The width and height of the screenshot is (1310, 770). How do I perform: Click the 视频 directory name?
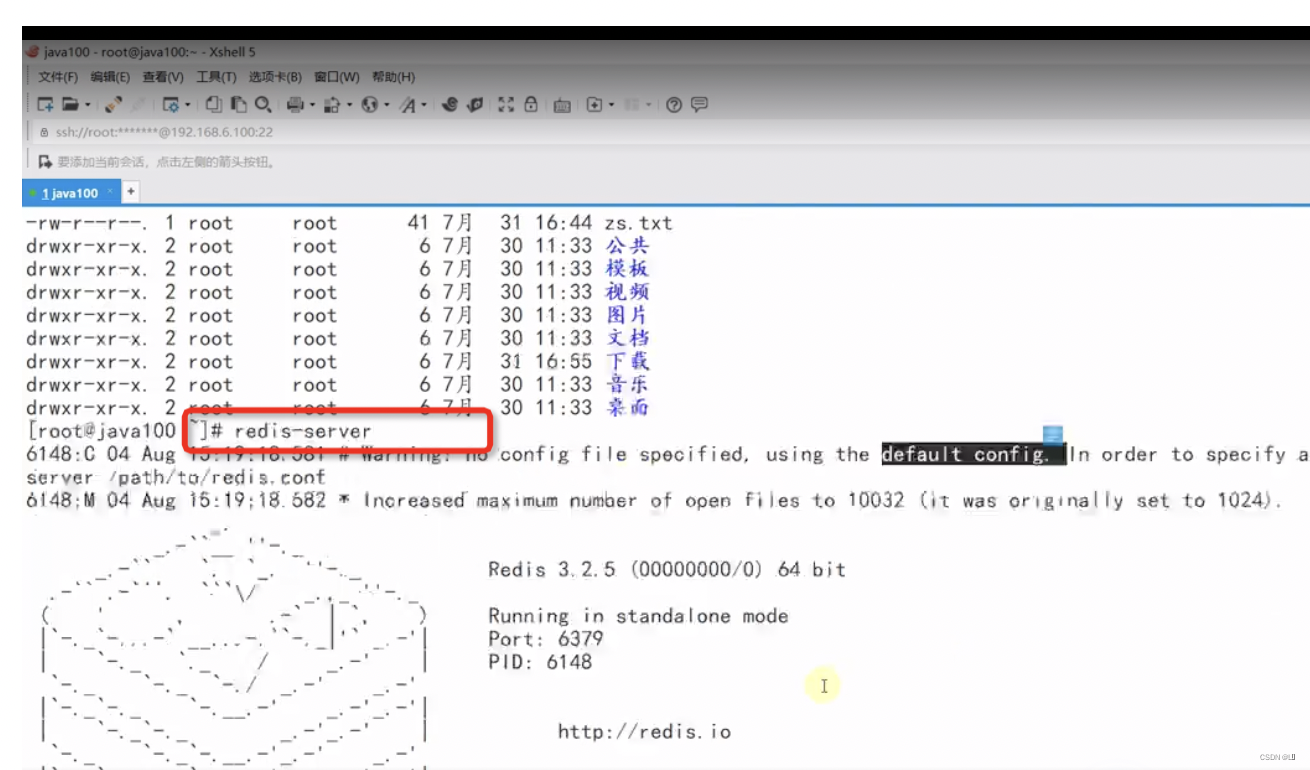(x=627, y=292)
